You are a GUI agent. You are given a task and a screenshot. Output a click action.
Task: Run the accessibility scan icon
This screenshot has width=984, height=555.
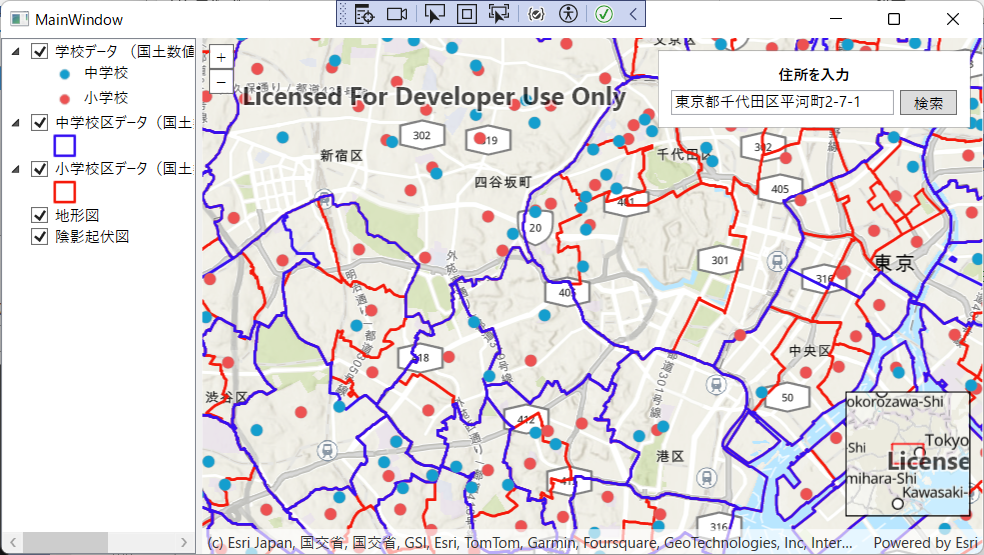click(569, 14)
